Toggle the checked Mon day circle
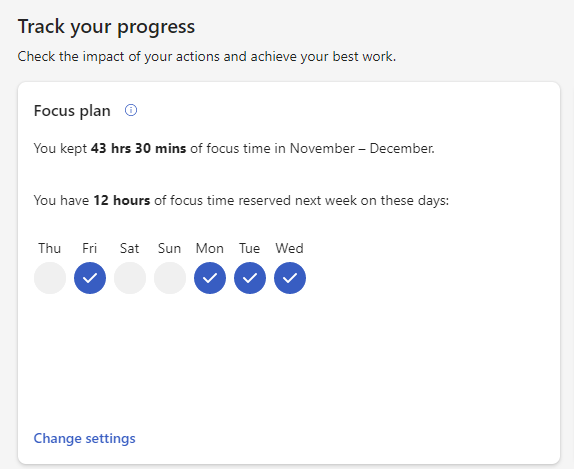Viewport: 574px width, 469px height. click(x=210, y=278)
